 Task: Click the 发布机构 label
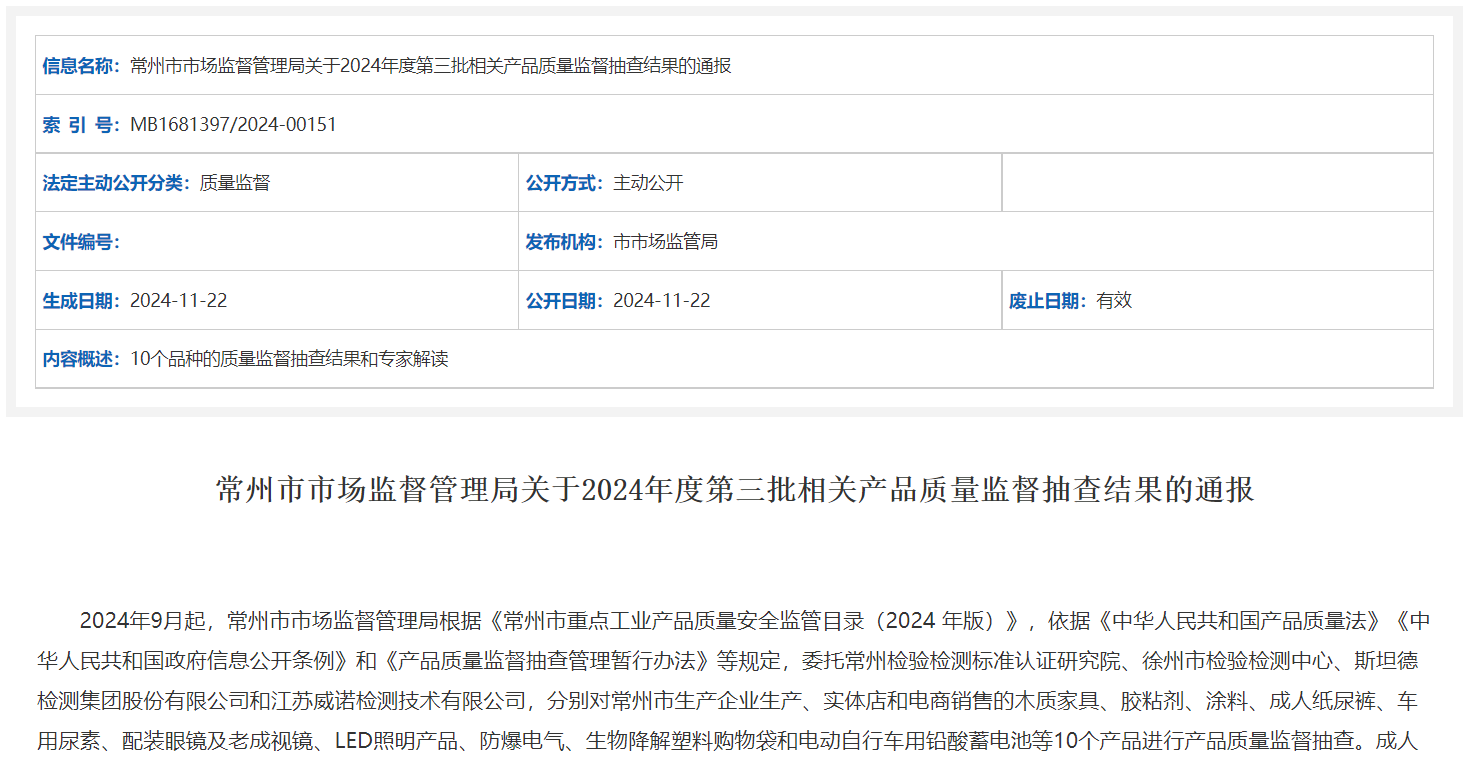click(565, 242)
